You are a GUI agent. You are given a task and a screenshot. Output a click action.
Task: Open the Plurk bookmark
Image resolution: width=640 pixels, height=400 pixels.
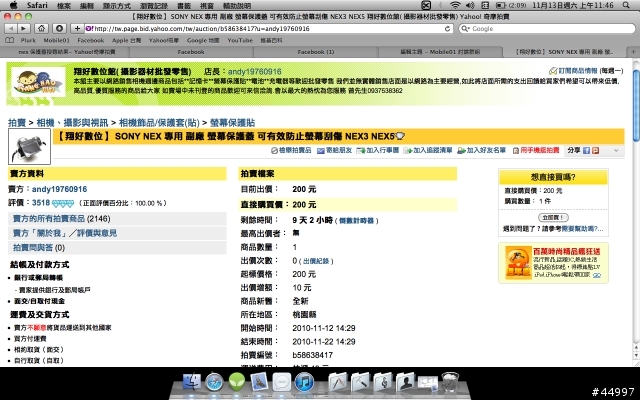pos(28,40)
